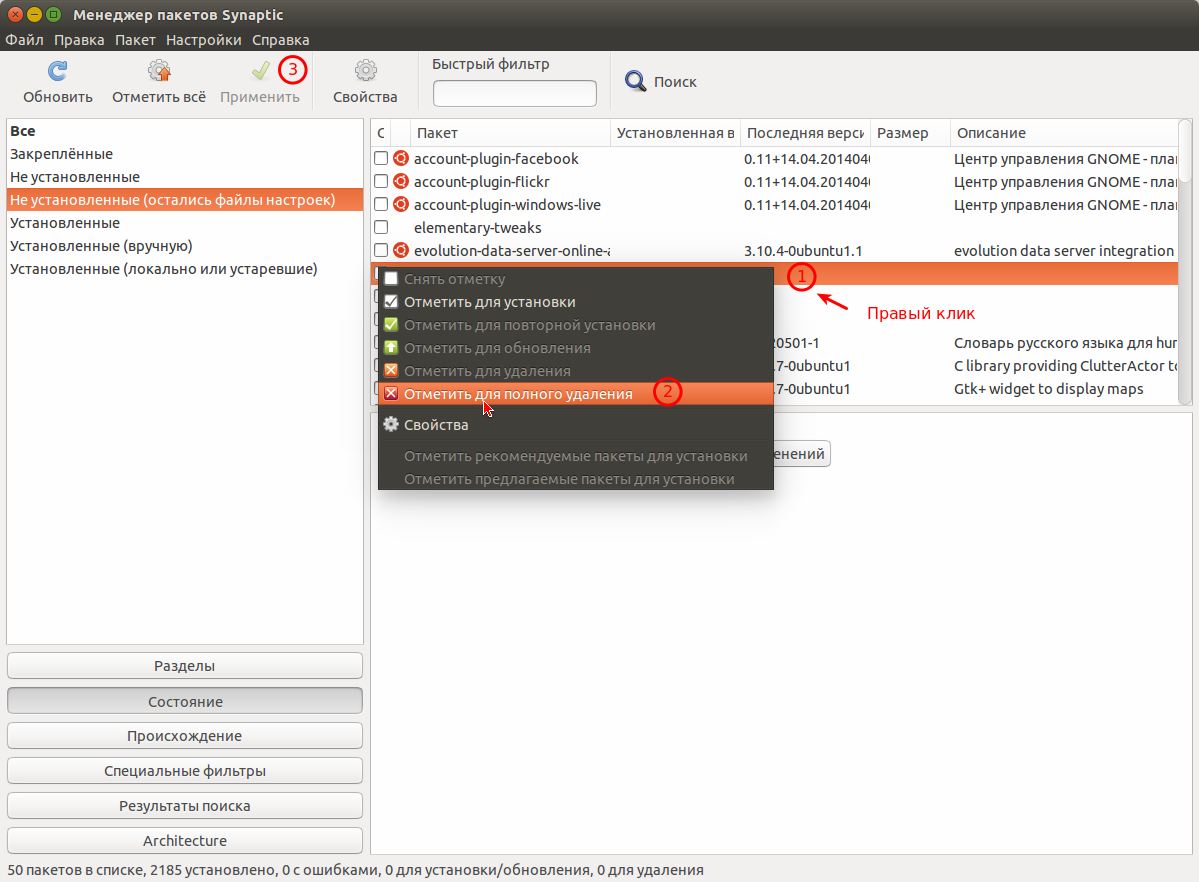Sort by the Описание column header
Image resolution: width=1199 pixels, height=882 pixels.
pos(1064,133)
